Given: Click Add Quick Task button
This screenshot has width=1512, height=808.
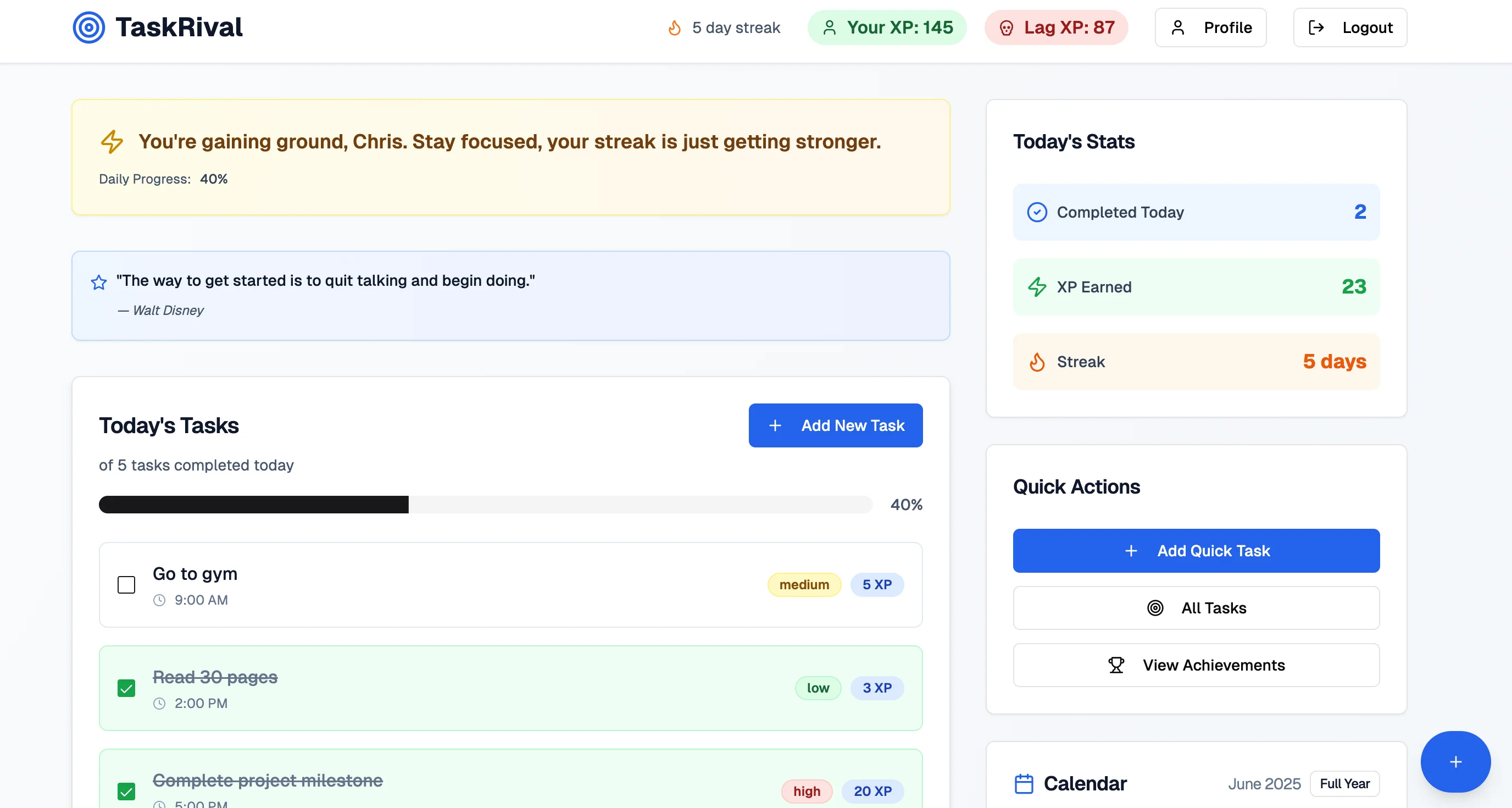Looking at the screenshot, I should [x=1196, y=551].
